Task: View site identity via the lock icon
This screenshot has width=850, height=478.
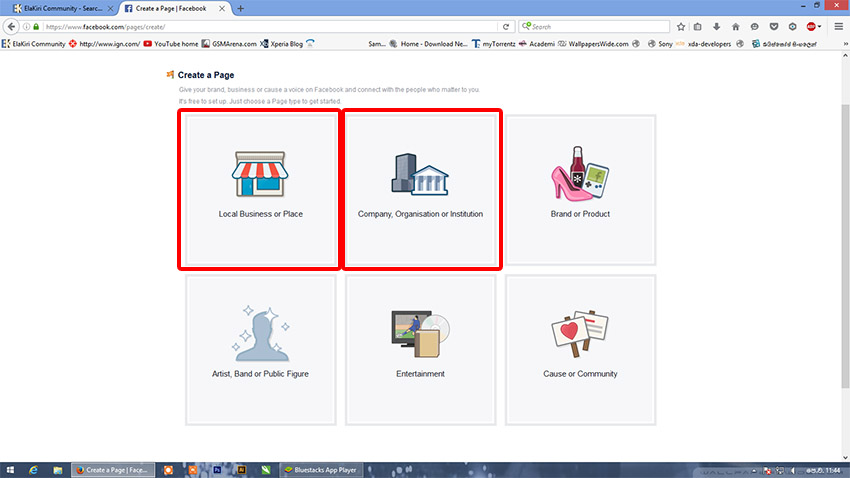Action: click(36, 27)
